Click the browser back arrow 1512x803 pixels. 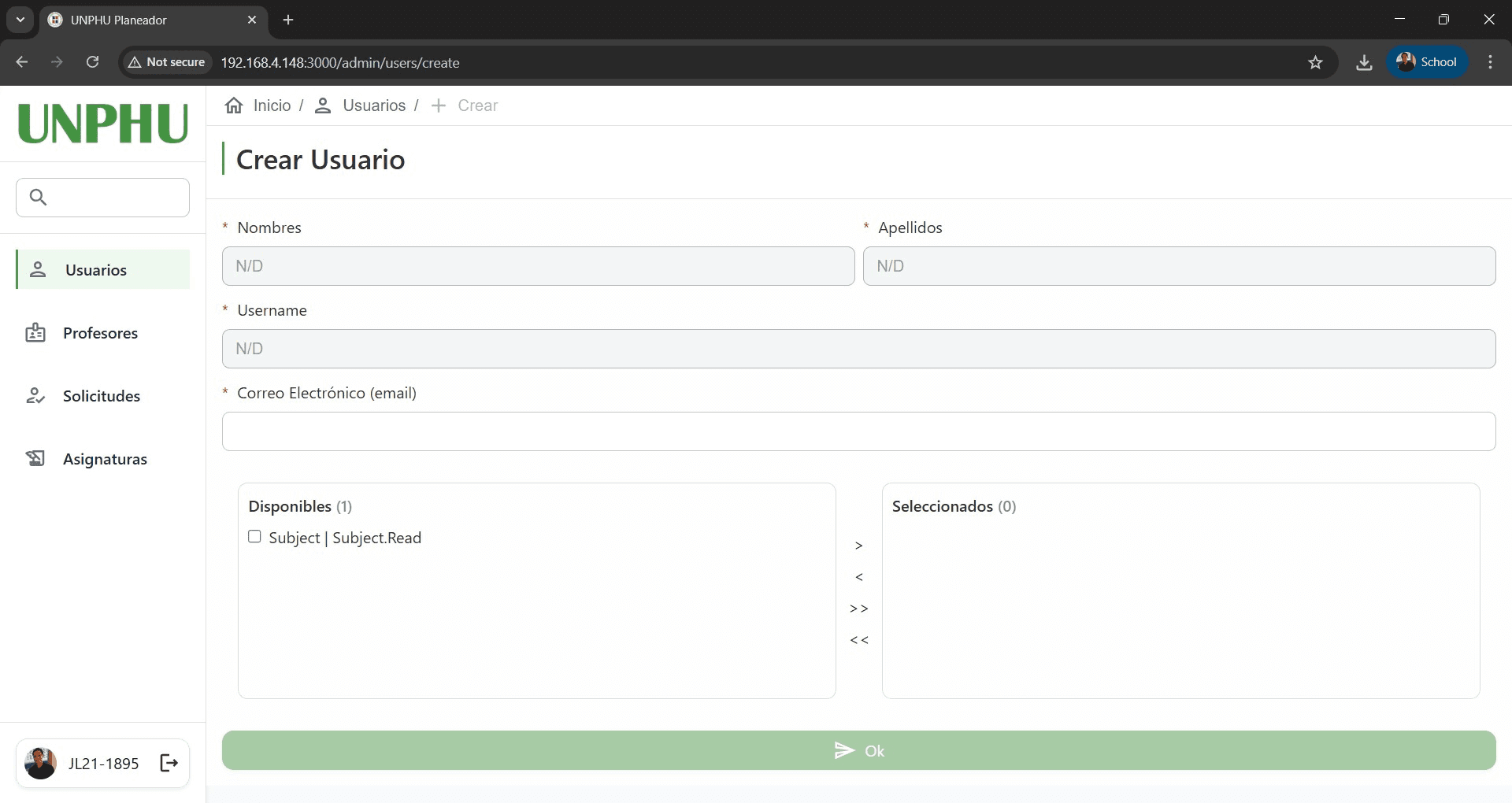coord(22,62)
